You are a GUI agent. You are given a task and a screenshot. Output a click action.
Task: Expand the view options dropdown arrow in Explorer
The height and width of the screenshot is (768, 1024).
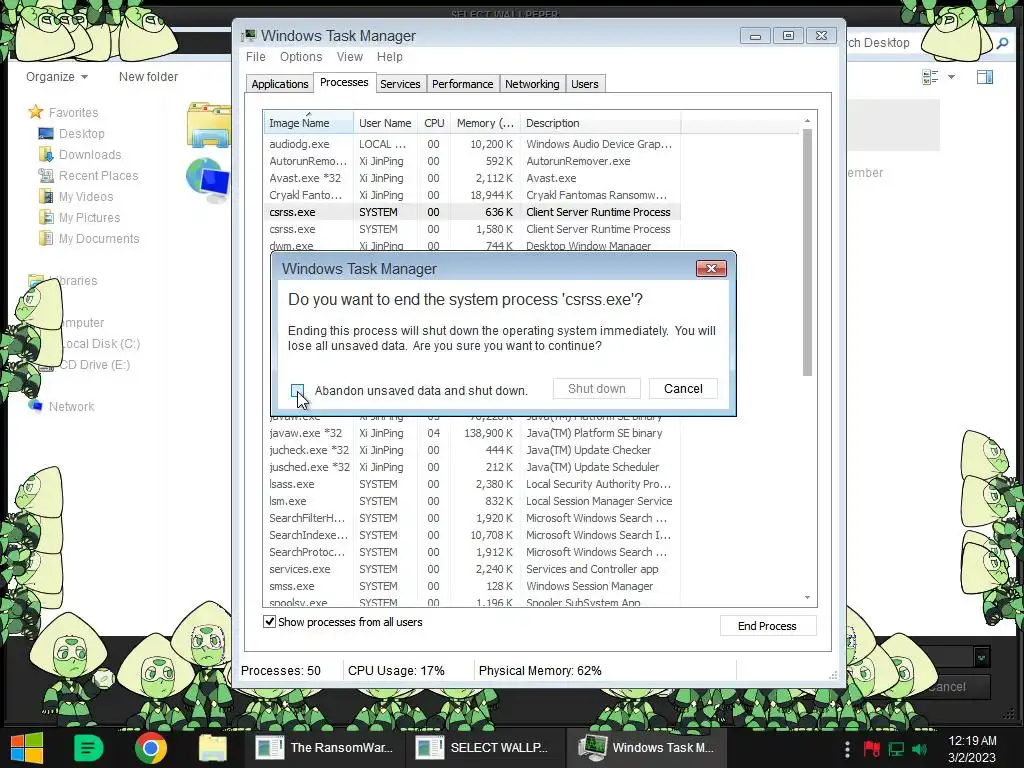click(952, 77)
